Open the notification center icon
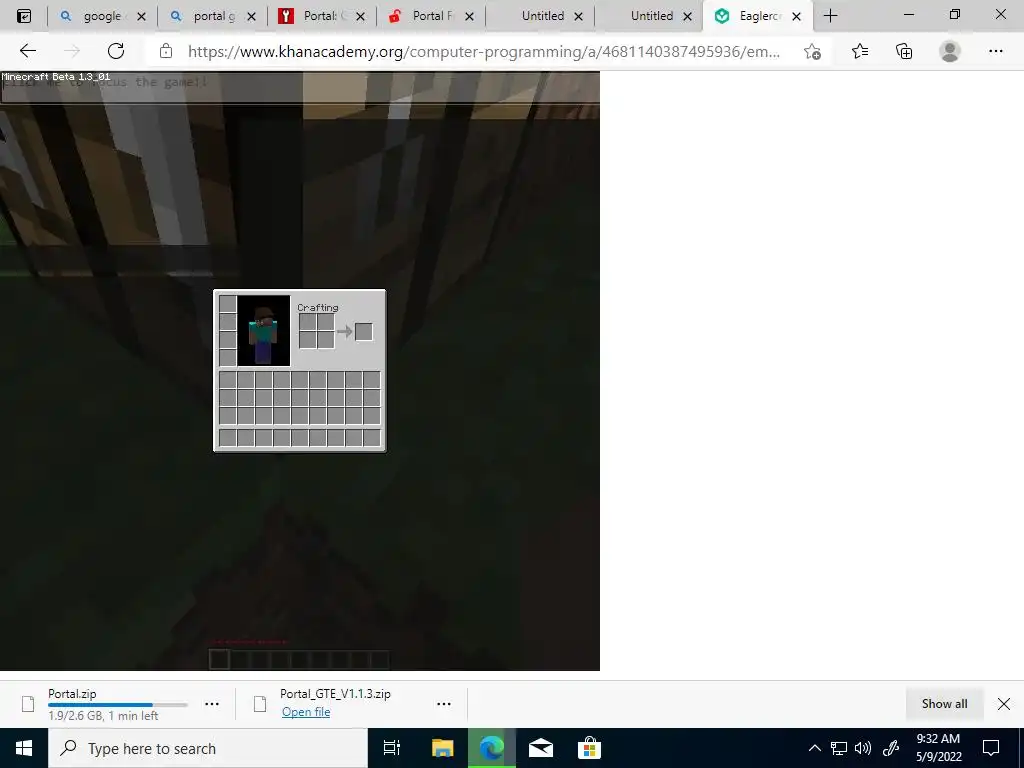The image size is (1024, 768). (991, 748)
